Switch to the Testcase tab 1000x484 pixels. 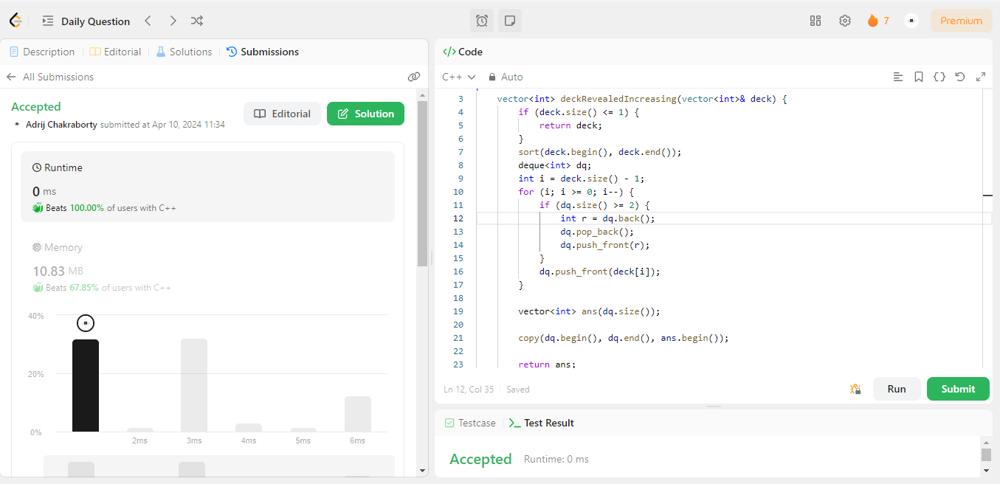470,423
